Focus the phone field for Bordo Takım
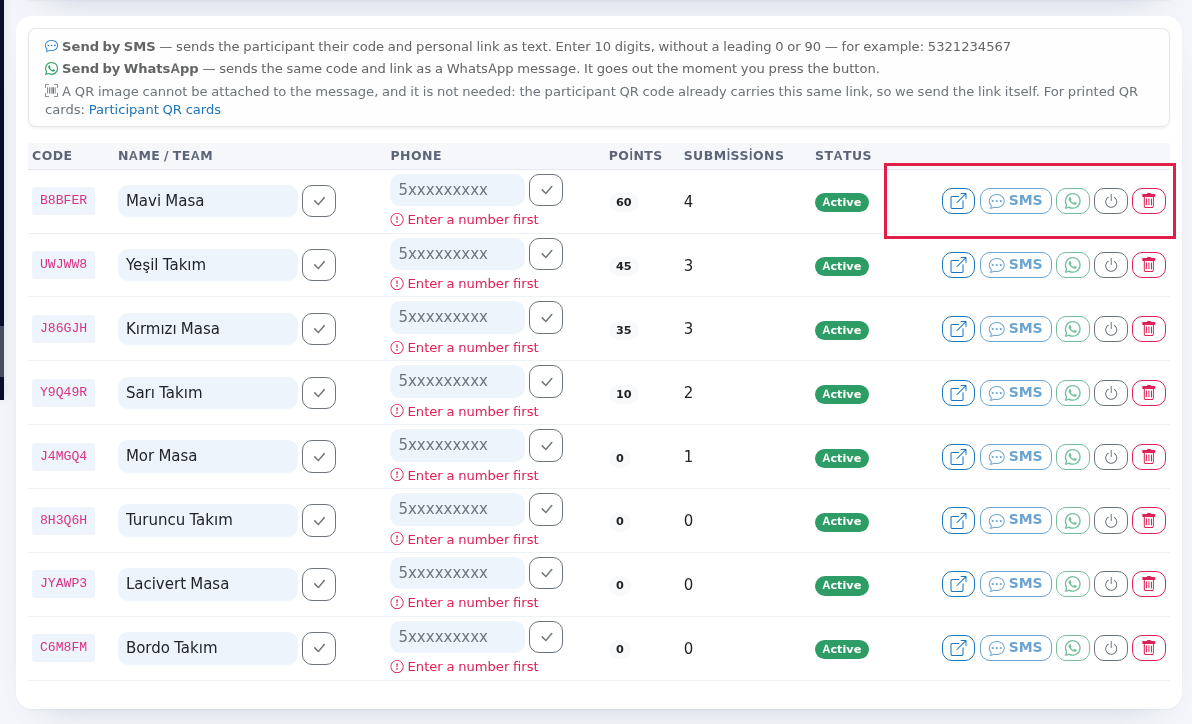 point(457,637)
